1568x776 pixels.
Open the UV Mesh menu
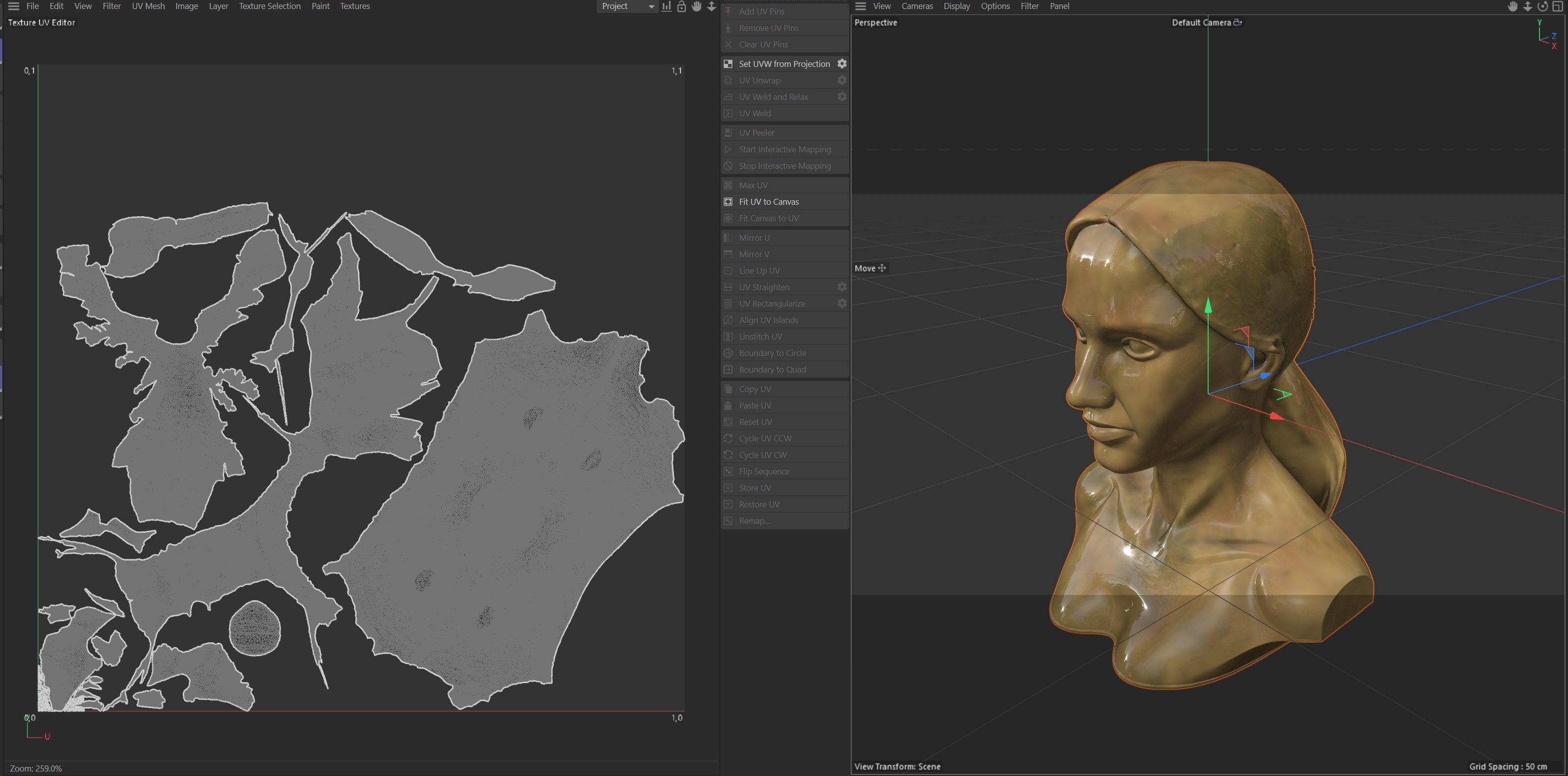148,6
